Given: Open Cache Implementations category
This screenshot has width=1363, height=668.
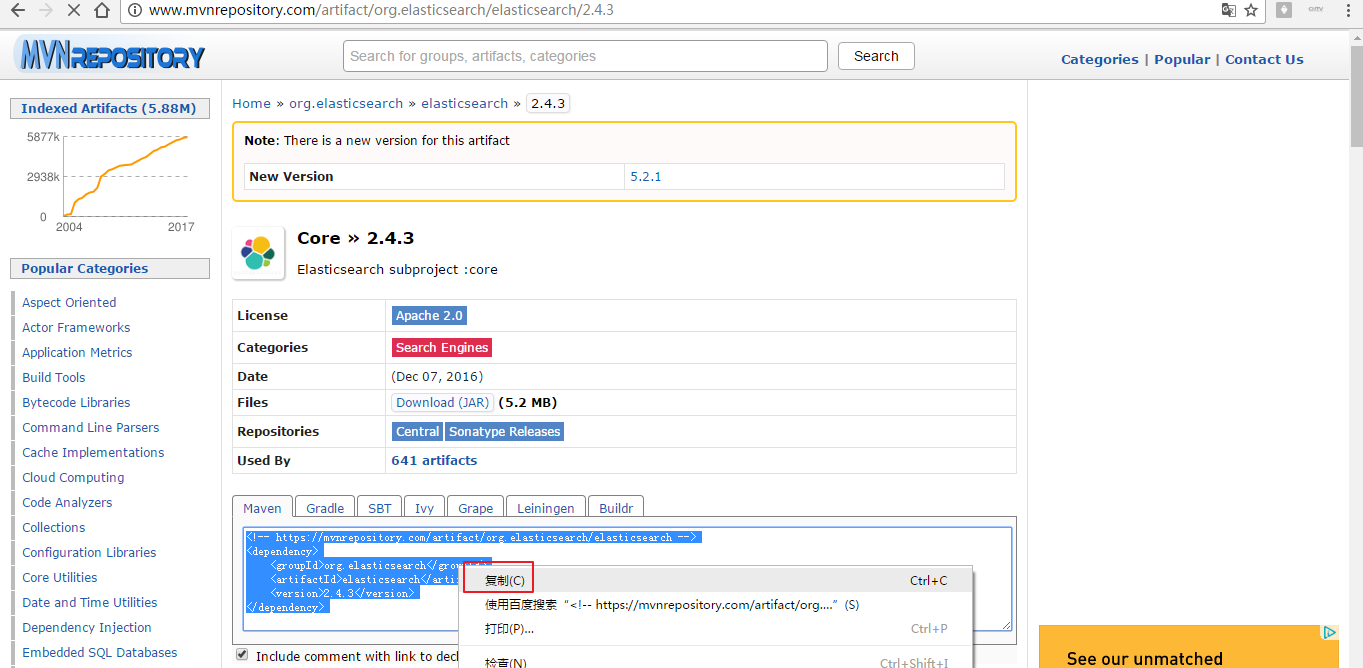Looking at the screenshot, I should pos(93,452).
